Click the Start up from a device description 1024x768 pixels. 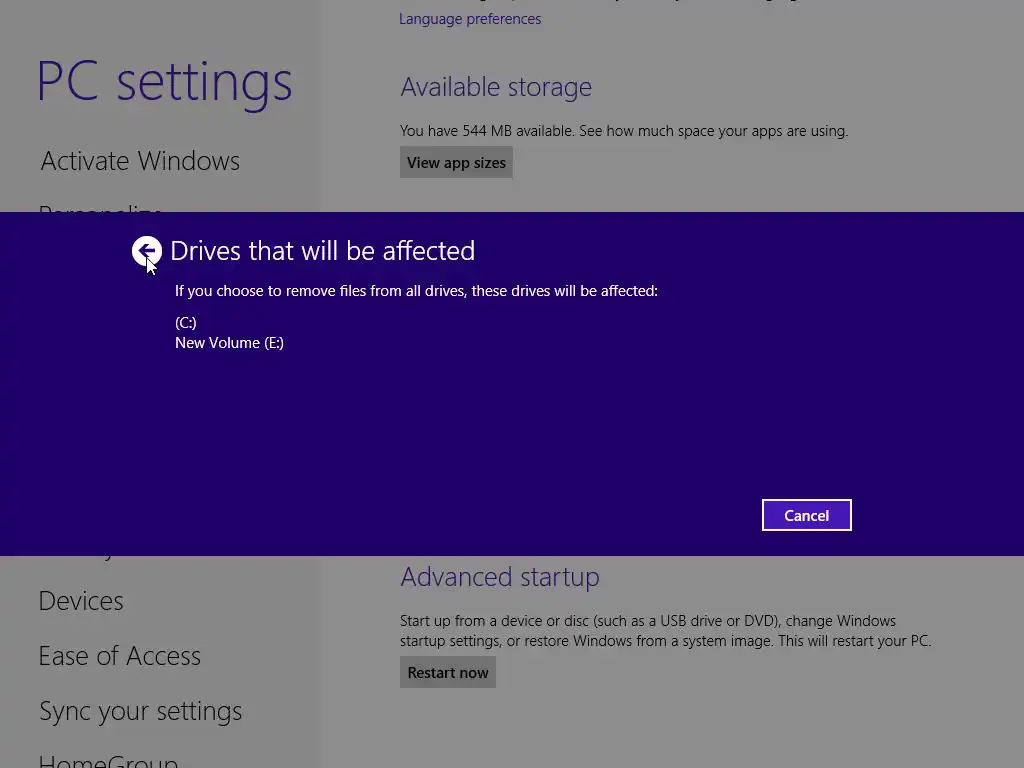coord(665,631)
